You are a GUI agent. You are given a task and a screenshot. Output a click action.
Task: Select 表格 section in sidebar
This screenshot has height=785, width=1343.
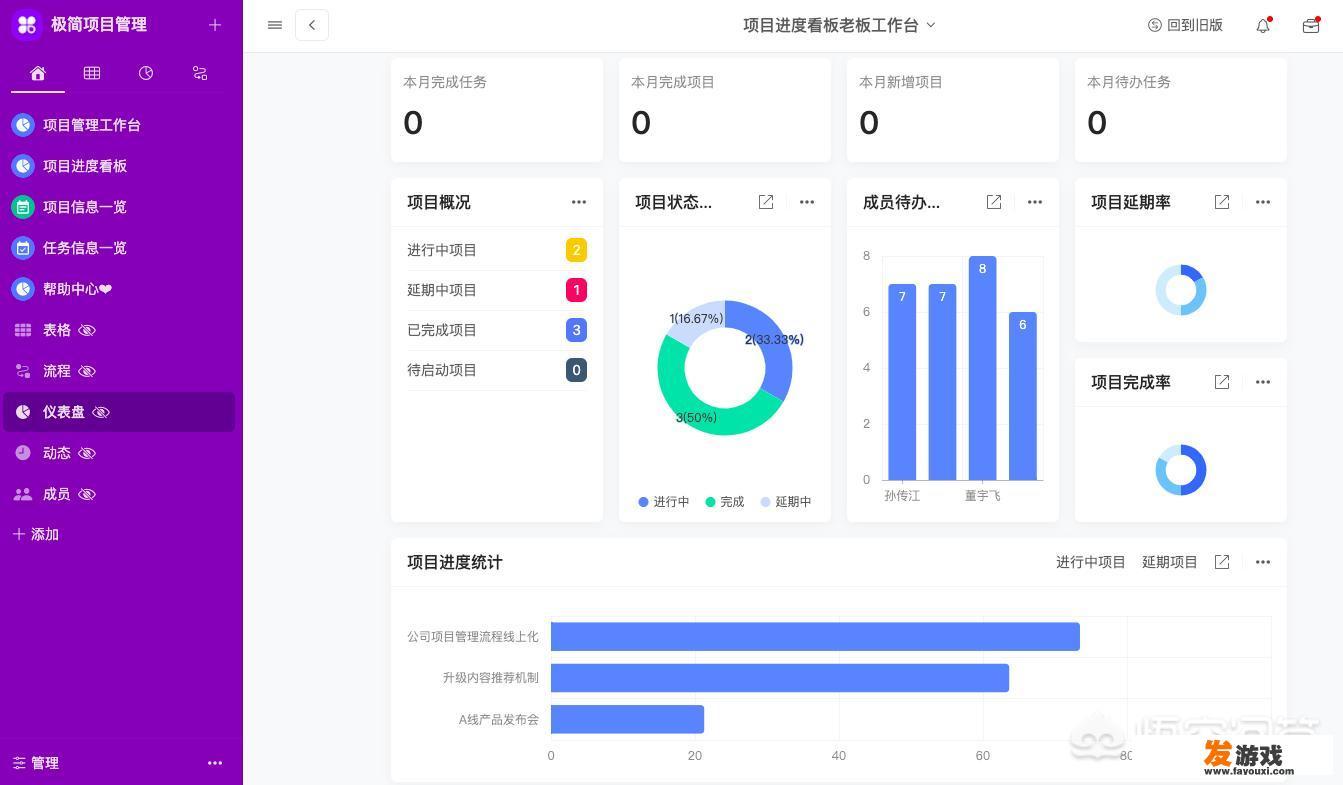click(119, 330)
